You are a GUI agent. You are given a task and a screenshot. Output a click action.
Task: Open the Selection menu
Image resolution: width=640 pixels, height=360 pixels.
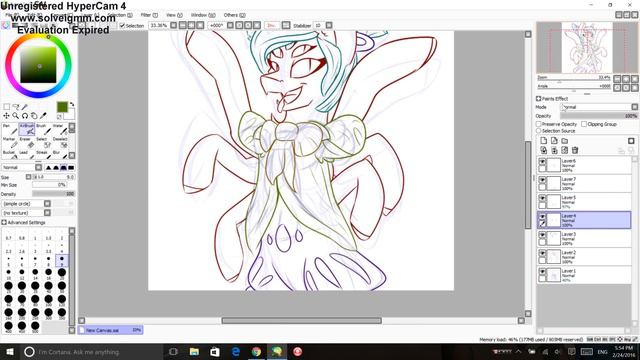[x=120, y=15]
